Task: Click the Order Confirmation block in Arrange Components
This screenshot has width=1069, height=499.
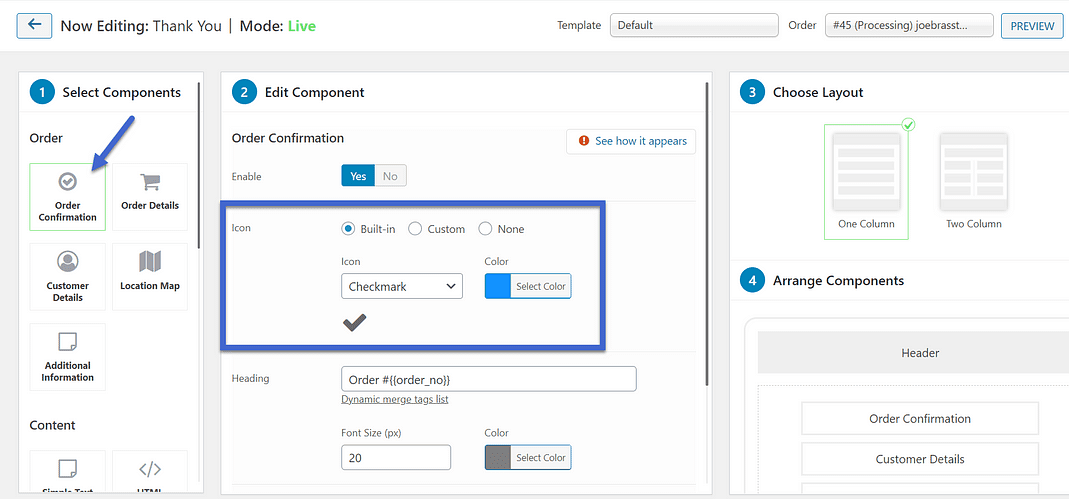Action: coord(920,419)
